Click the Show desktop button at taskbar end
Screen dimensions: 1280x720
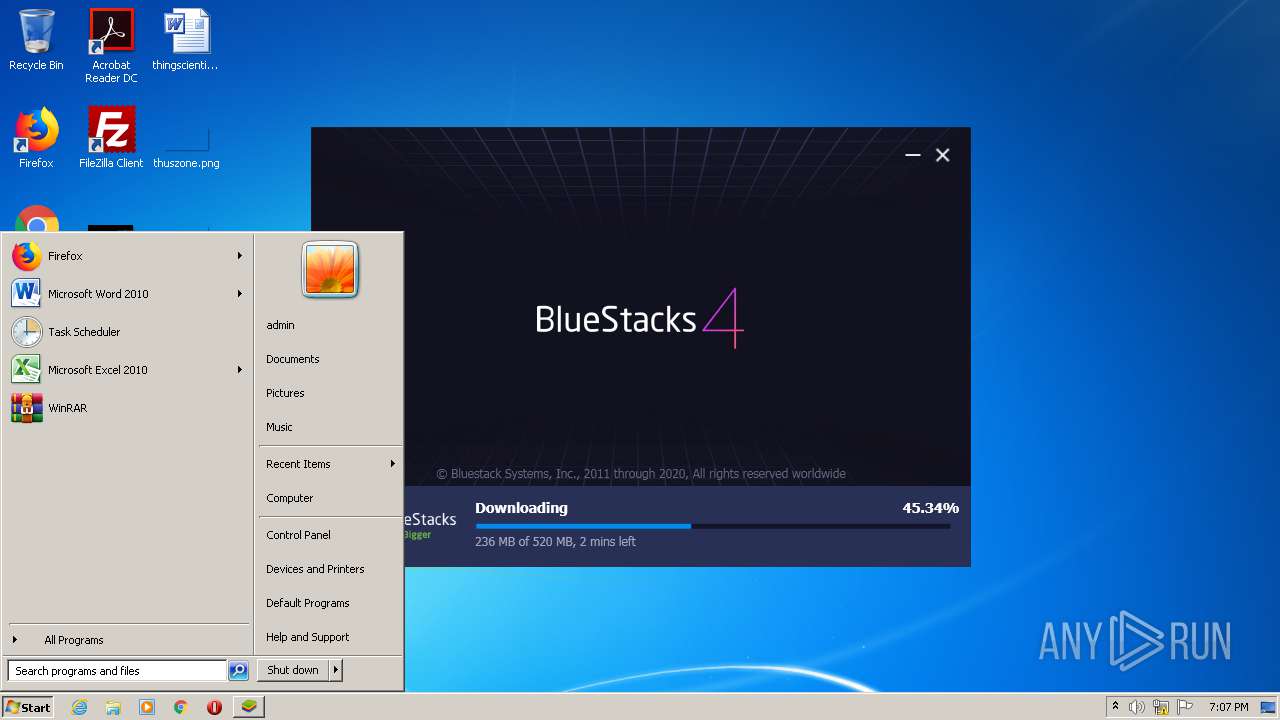1270,707
